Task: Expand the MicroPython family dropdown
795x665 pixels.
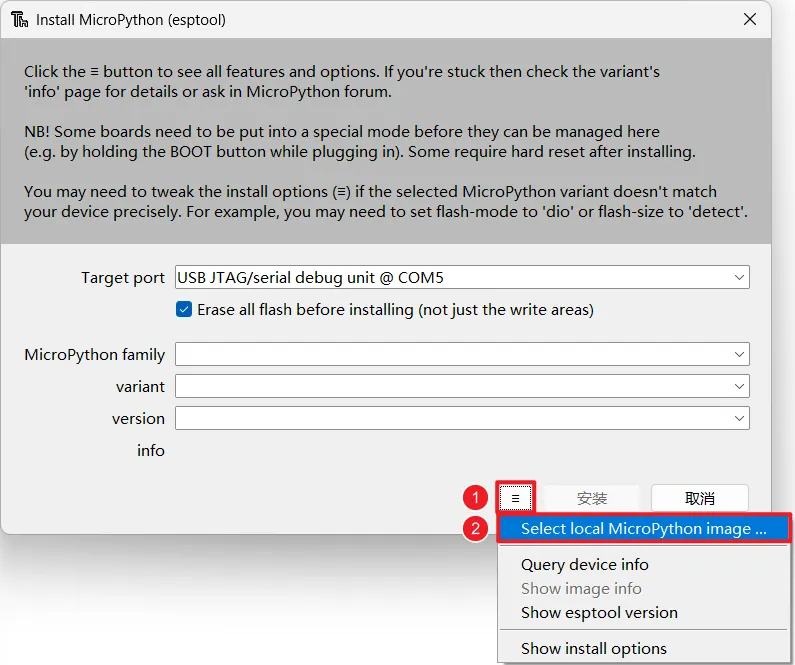Action: [462, 354]
